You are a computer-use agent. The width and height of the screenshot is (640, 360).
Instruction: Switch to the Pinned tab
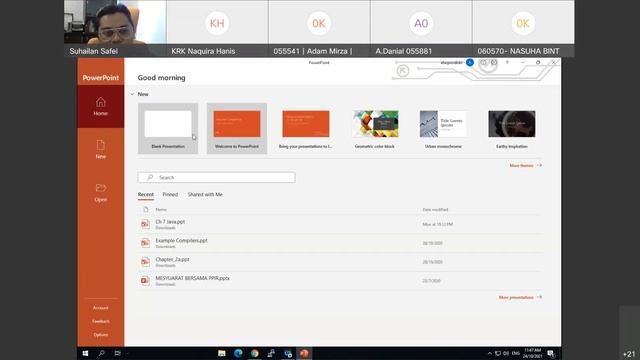point(170,195)
